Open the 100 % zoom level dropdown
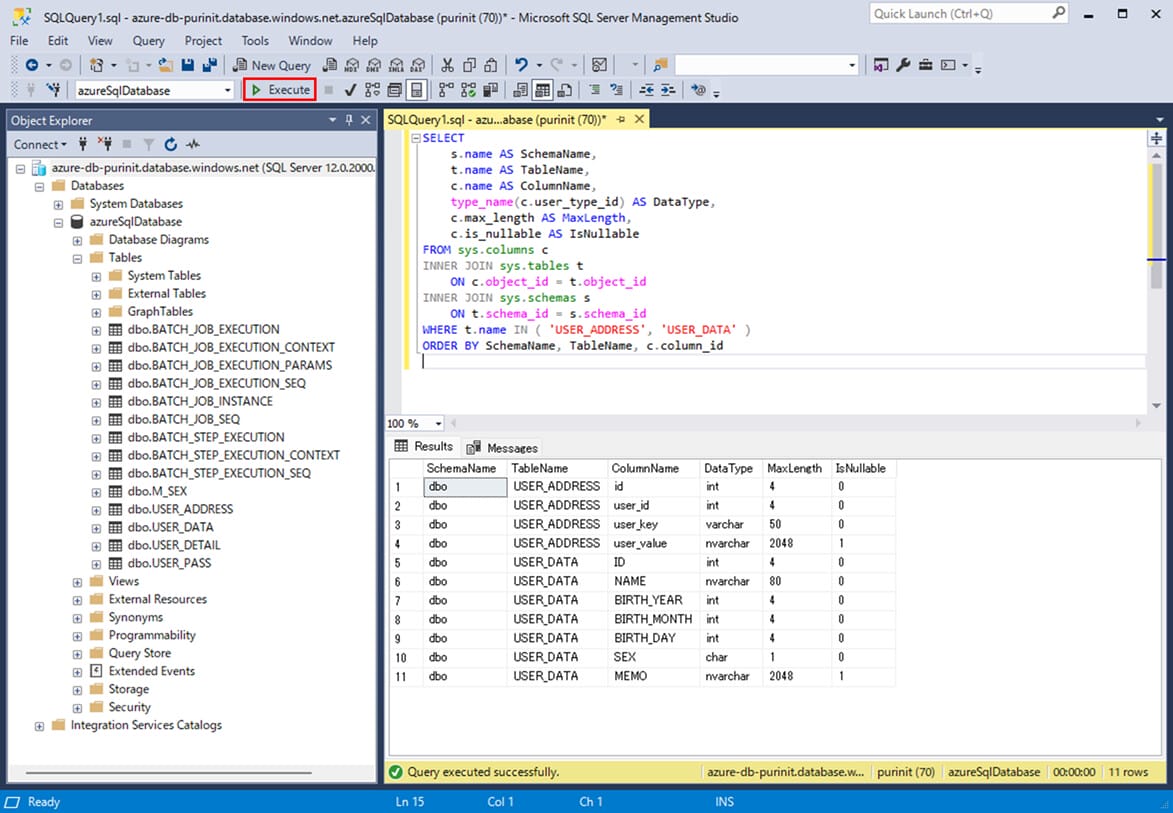 (438, 424)
